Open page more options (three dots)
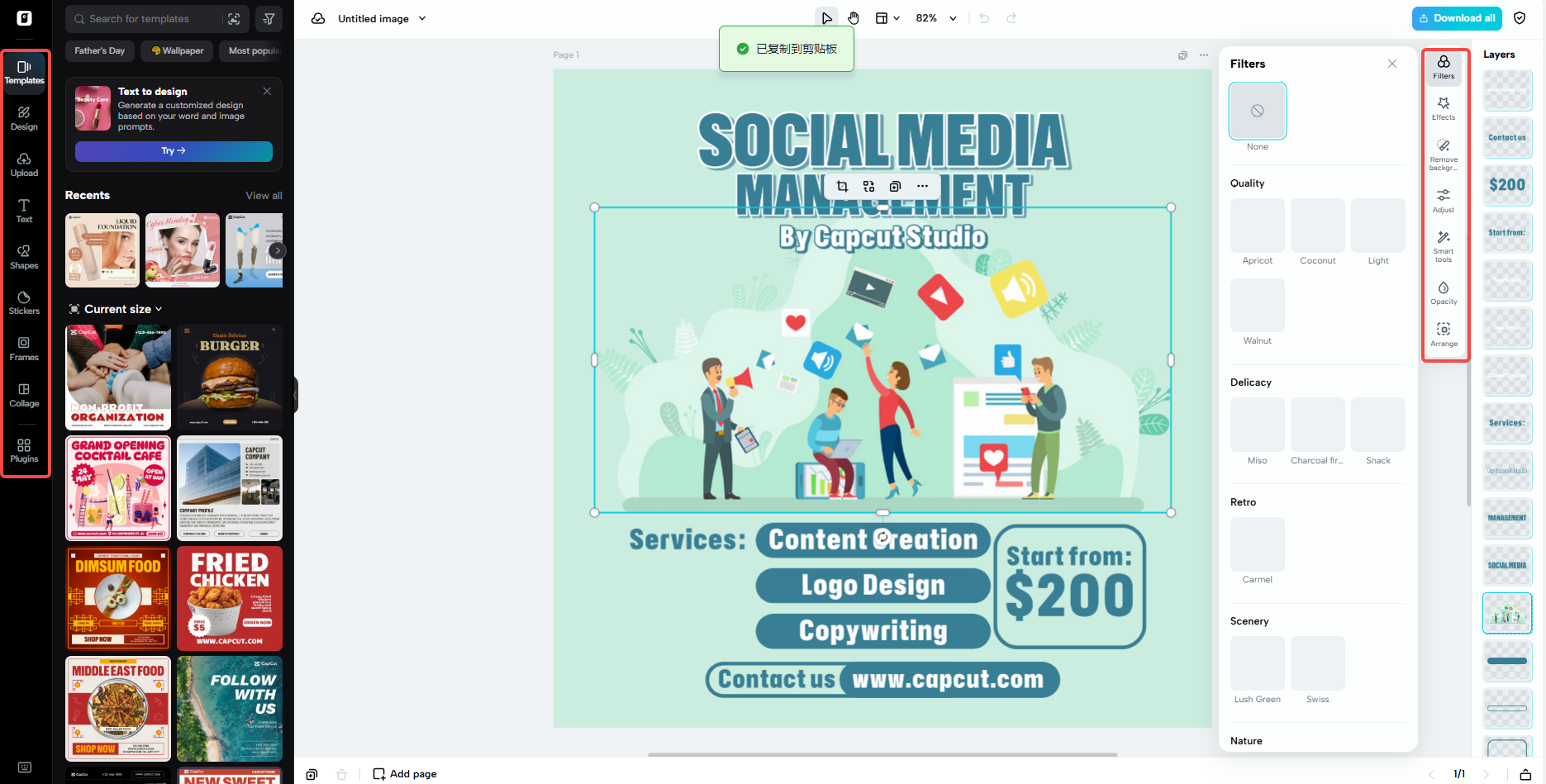This screenshot has width=1546, height=784. [1204, 55]
